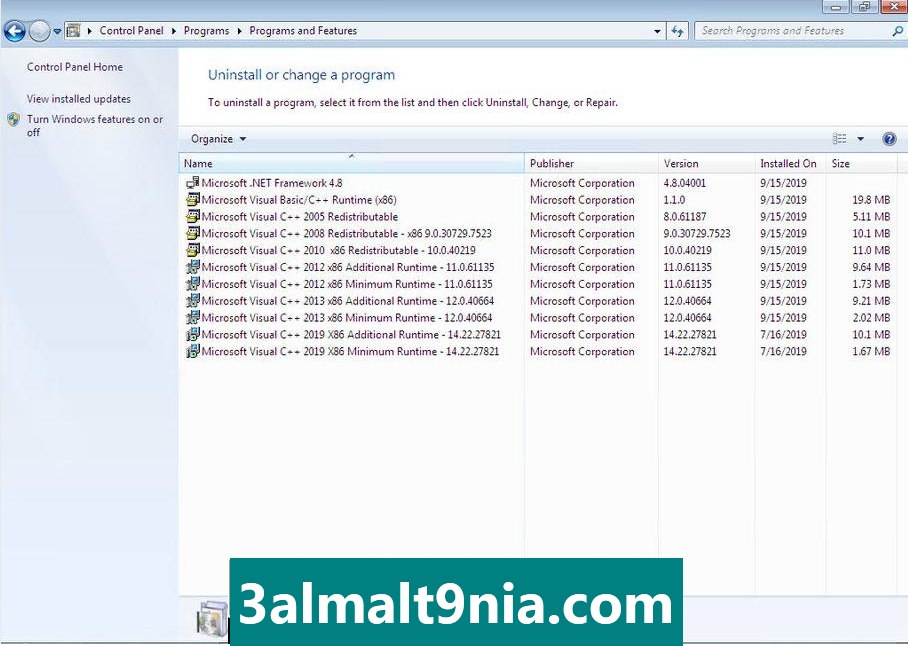Select Programs and Features breadcrumb
Viewport: 908px width, 646px height.
coord(303,31)
